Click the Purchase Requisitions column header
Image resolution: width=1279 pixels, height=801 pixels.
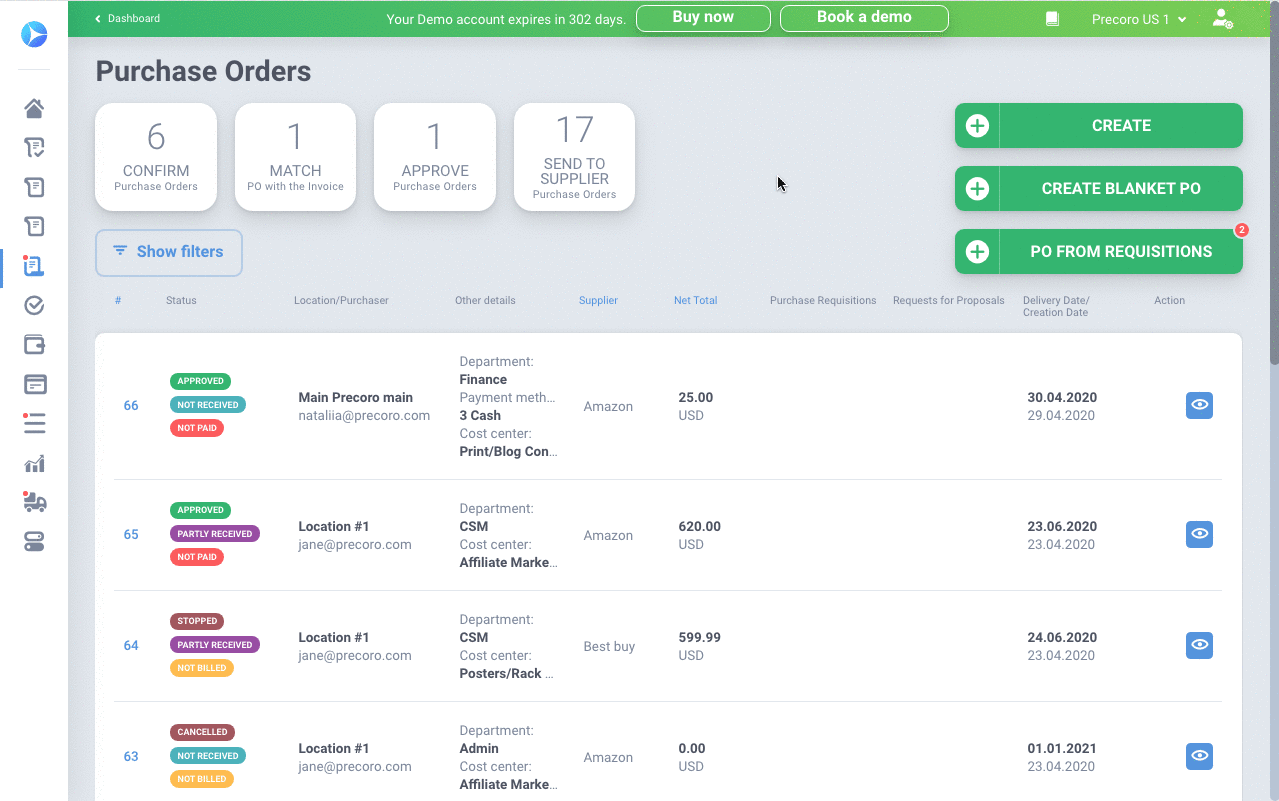pos(823,300)
